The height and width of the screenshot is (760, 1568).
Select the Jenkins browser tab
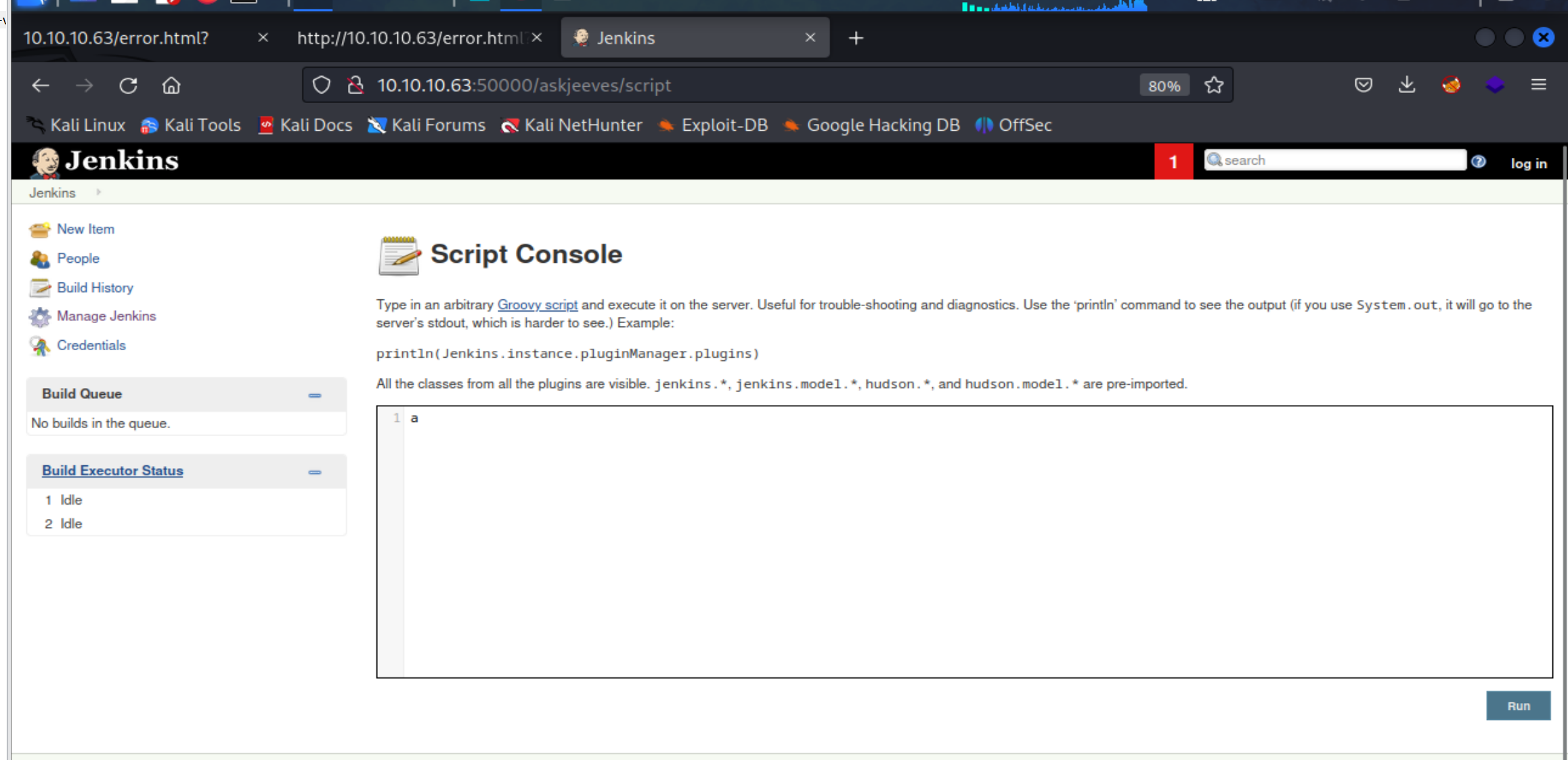tap(695, 38)
